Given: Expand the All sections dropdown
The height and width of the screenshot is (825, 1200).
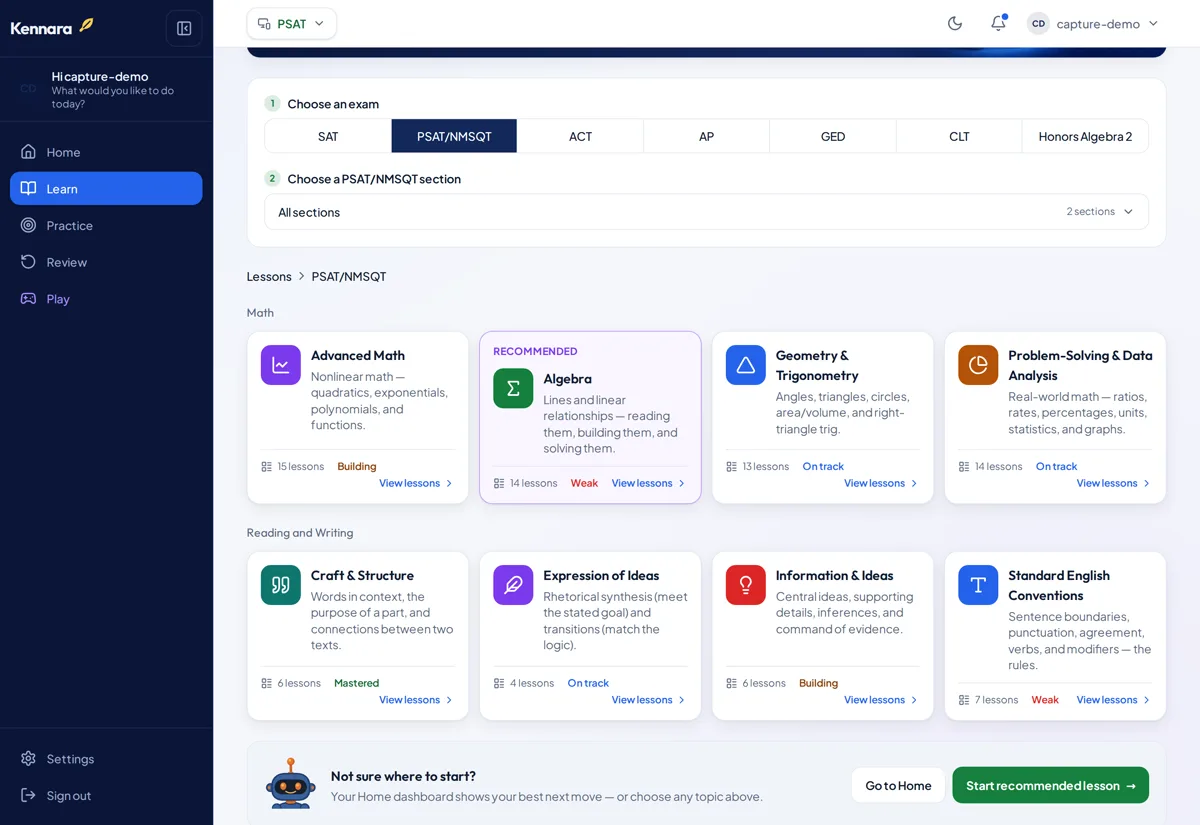Looking at the screenshot, I should 706,212.
